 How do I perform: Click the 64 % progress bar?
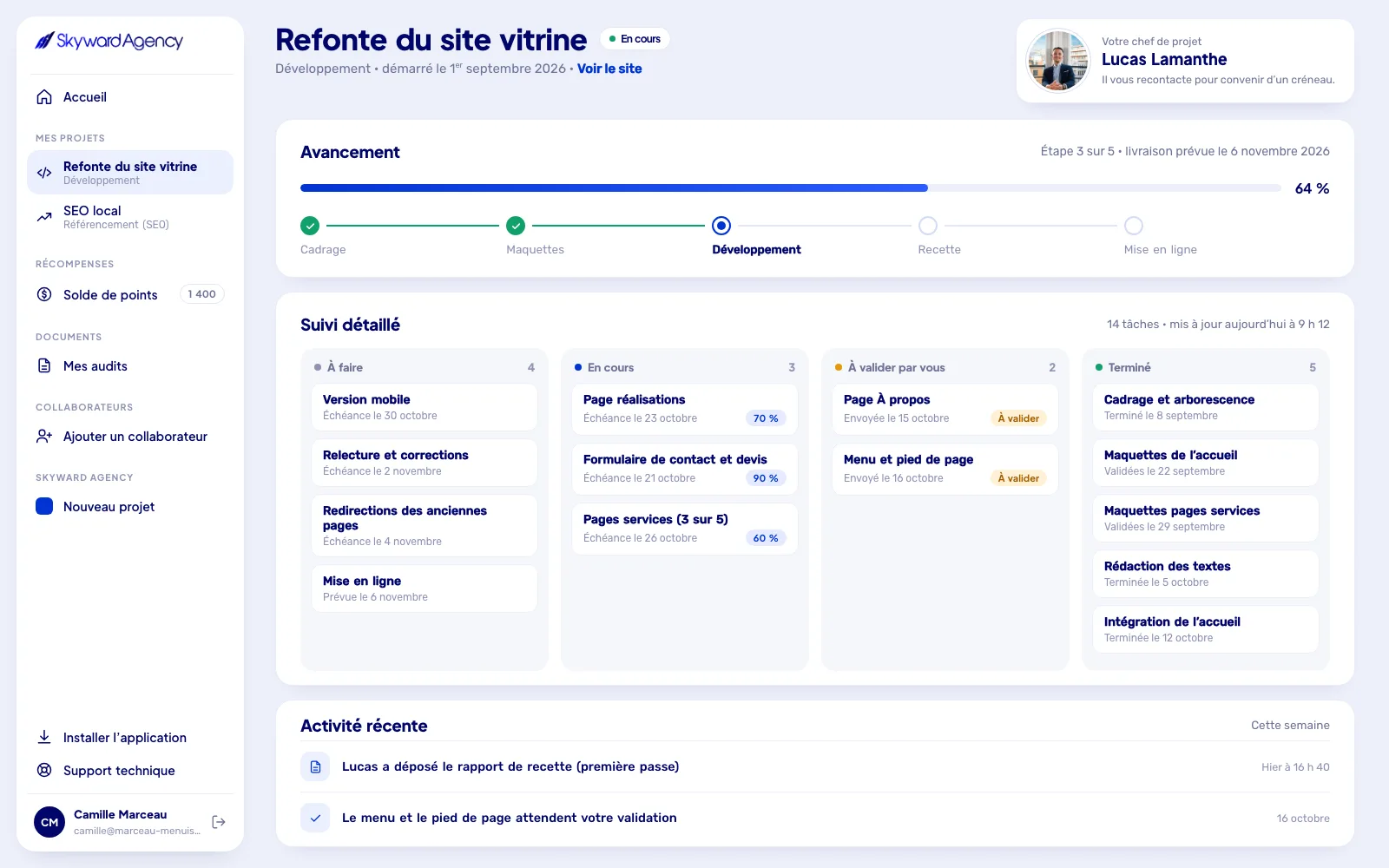coord(790,187)
